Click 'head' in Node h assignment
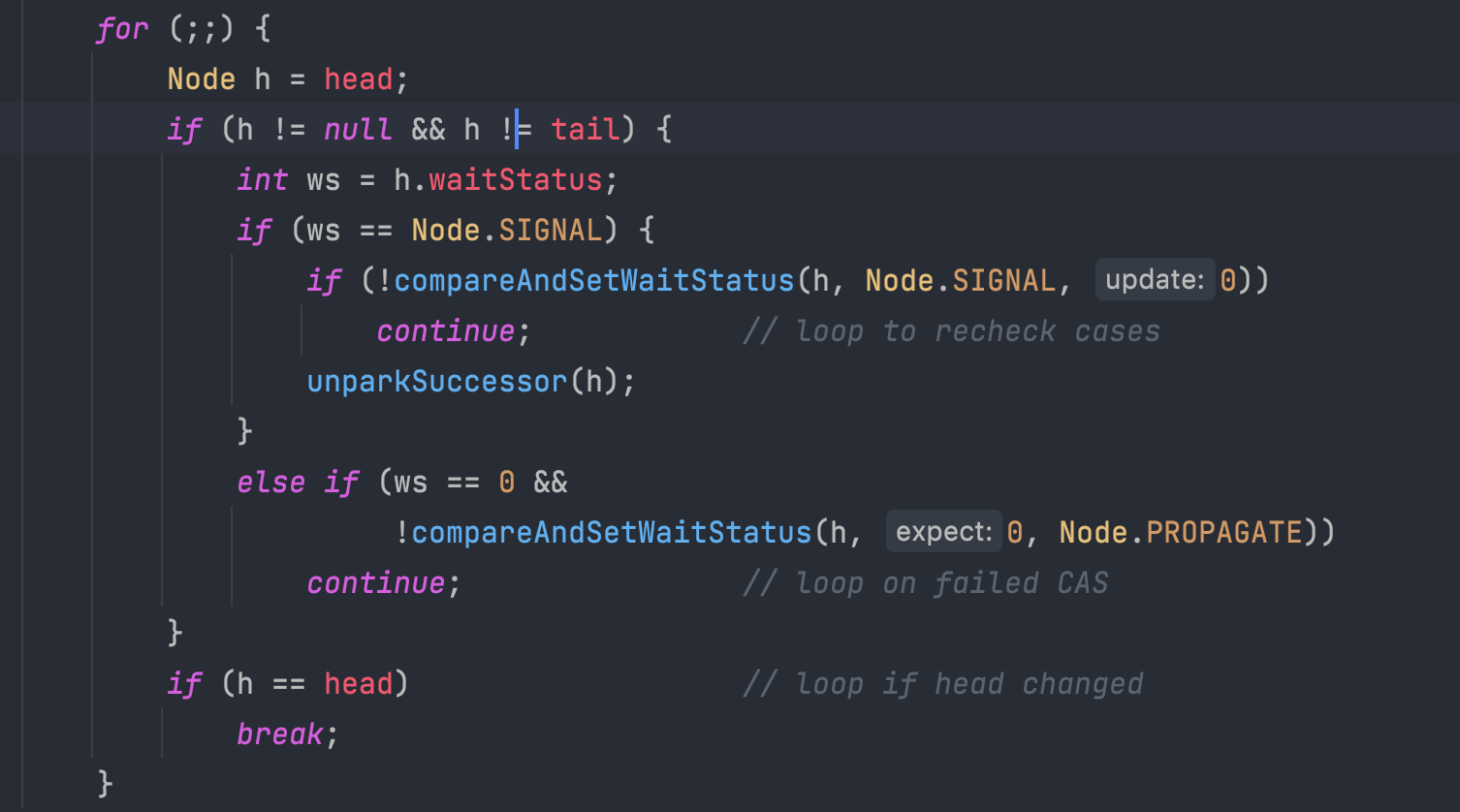1460x812 pixels. click(x=359, y=79)
